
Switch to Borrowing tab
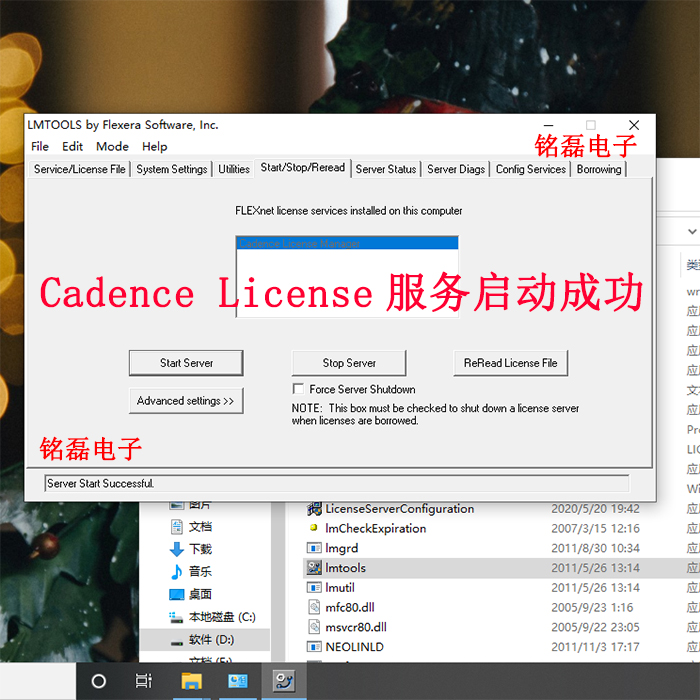pyautogui.click(x=599, y=169)
